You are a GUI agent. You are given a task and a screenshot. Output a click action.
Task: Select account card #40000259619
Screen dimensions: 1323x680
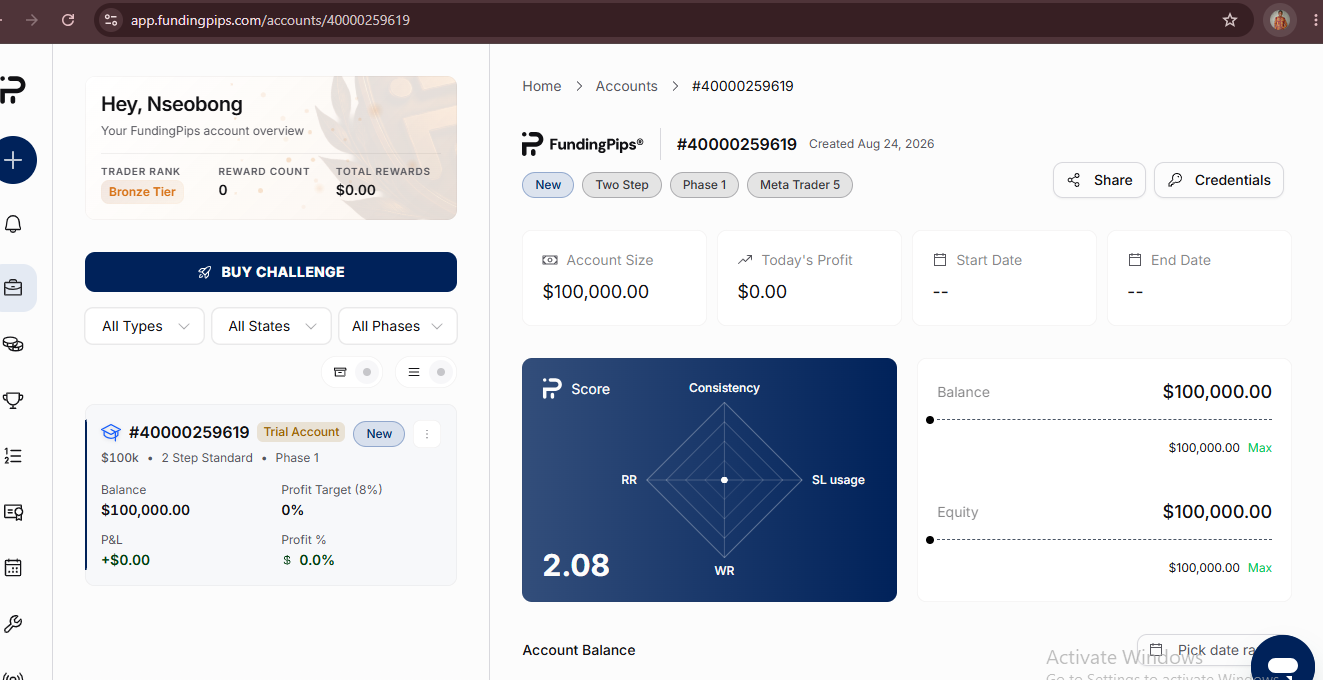tap(271, 495)
